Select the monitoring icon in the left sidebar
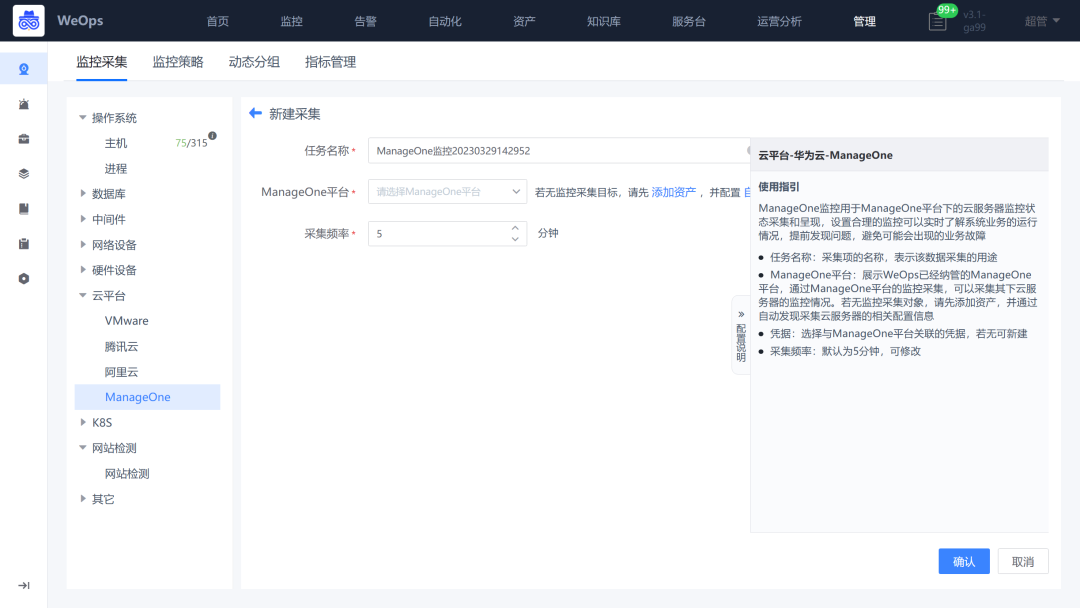Image resolution: width=1080 pixels, height=608 pixels. [22, 68]
